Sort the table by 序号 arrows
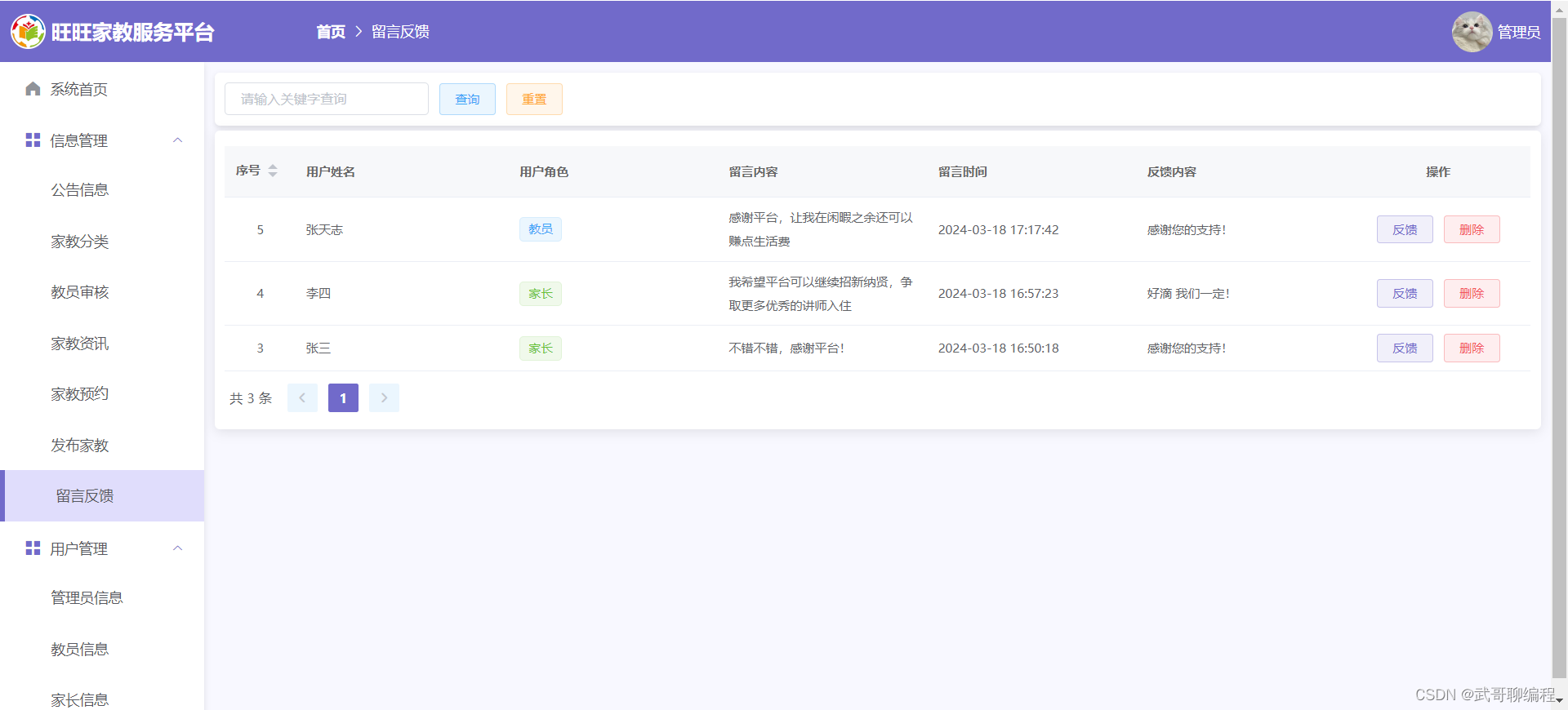Viewport: 1568px width, 710px height. (273, 171)
